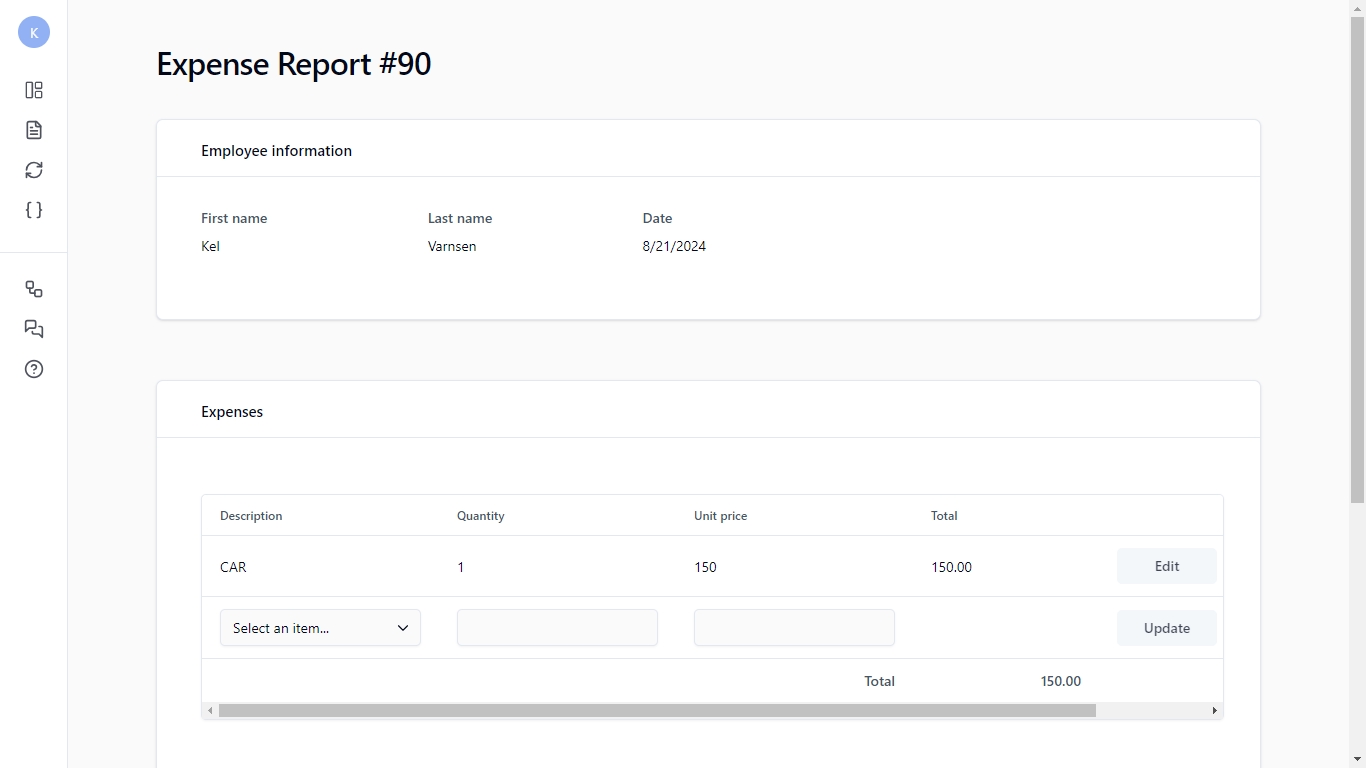Open the dashboard layout icon in sidebar
Viewport: 1366px width, 768px height.
click(34, 90)
